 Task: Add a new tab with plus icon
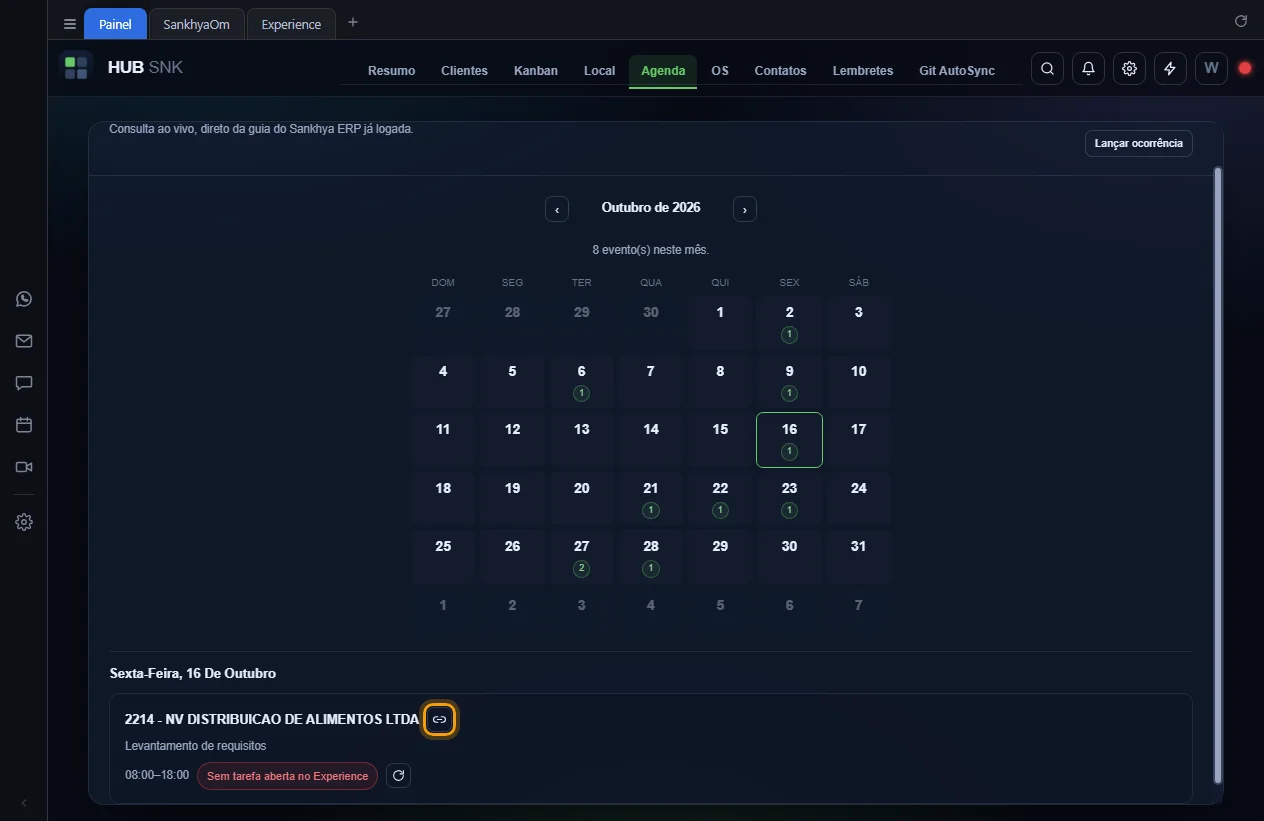[352, 22]
